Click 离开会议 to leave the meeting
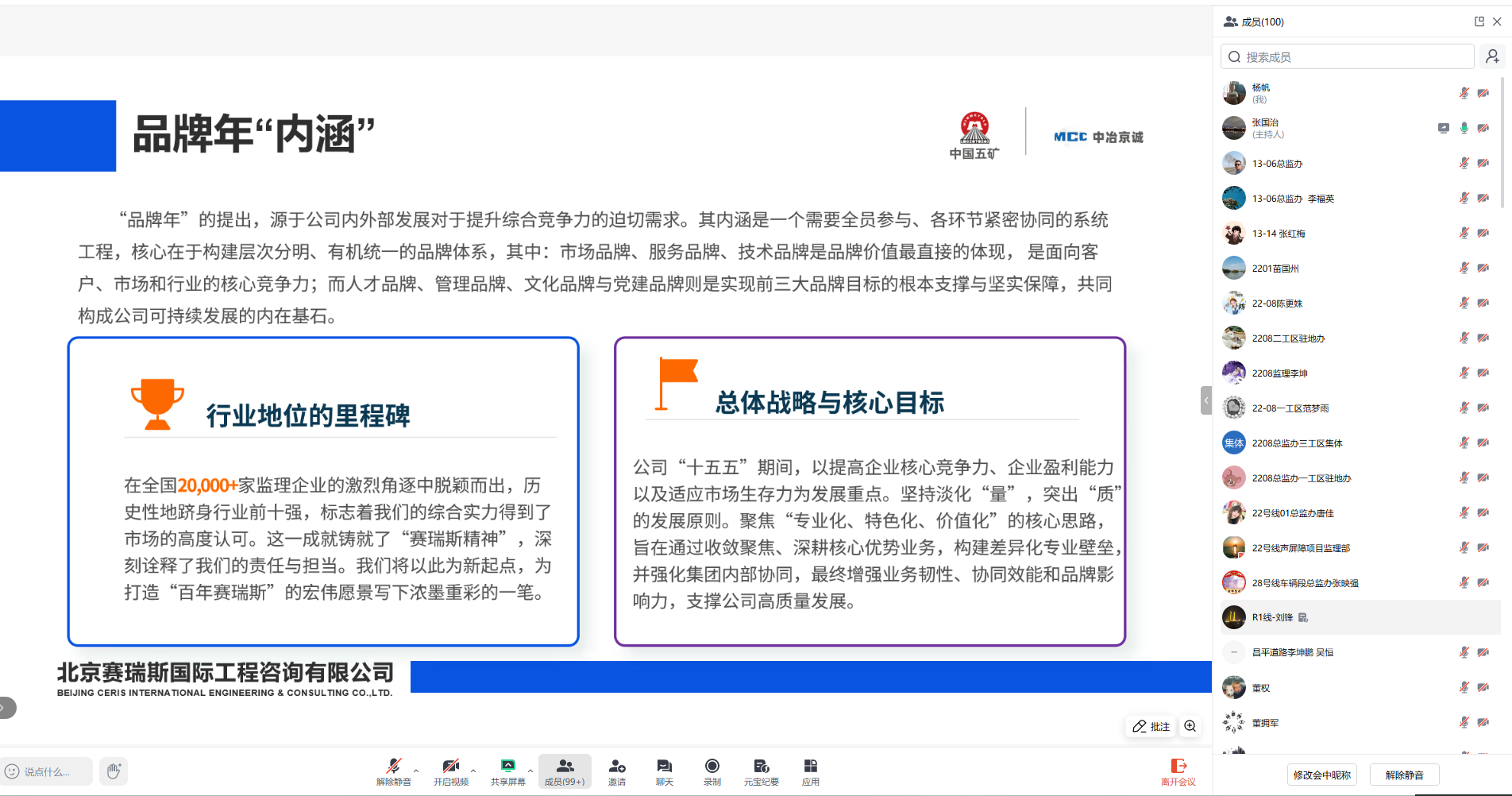Viewport: 1512px width, 796px height. [1178, 771]
